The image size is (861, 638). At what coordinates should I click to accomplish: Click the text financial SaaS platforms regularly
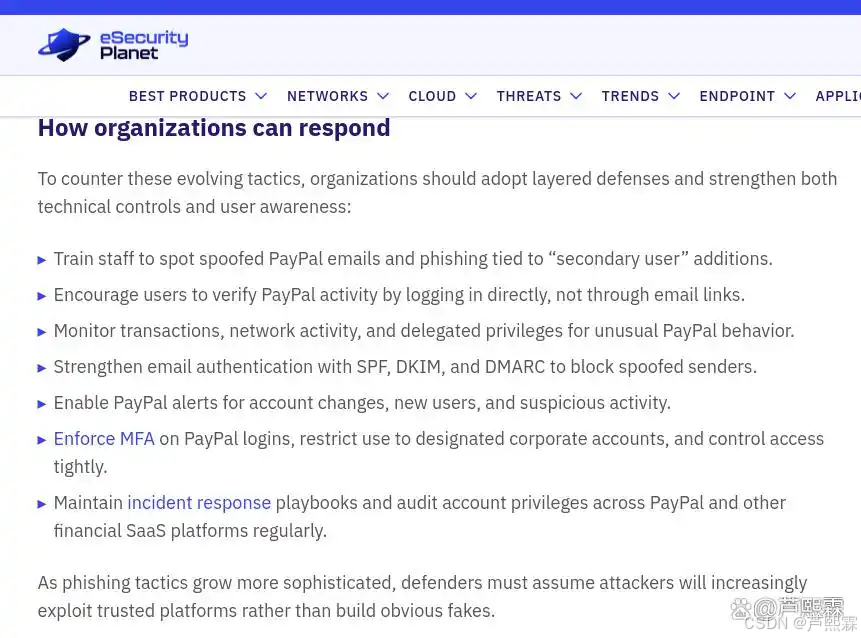(x=190, y=531)
